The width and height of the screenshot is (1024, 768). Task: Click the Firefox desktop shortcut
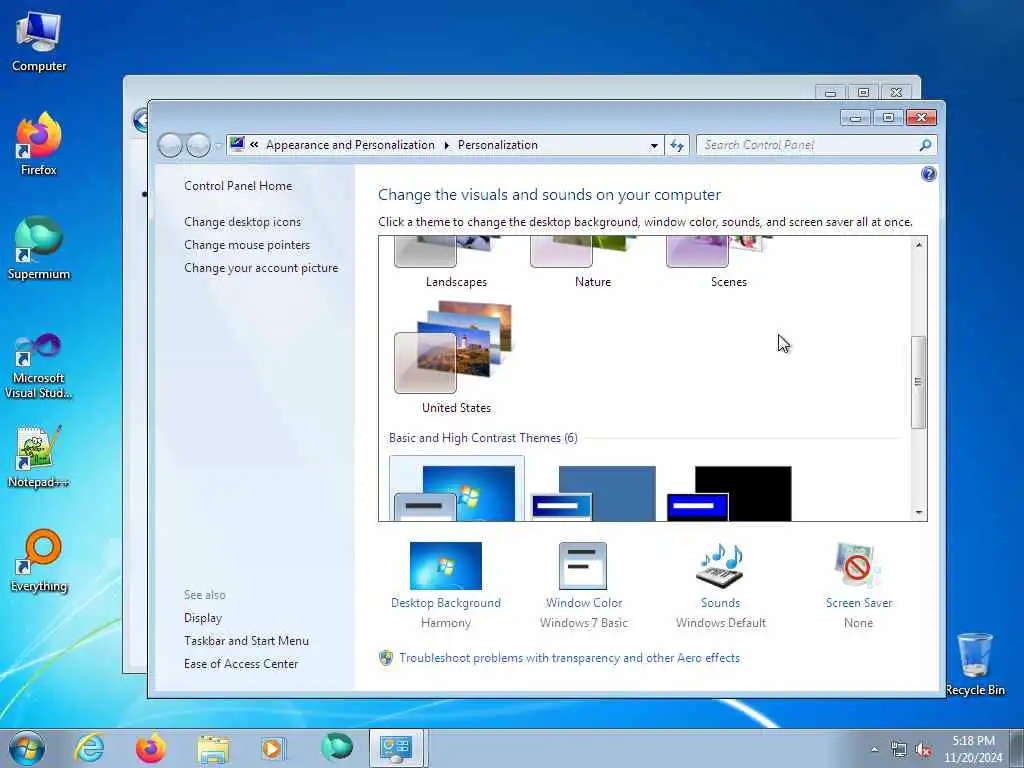click(x=39, y=144)
